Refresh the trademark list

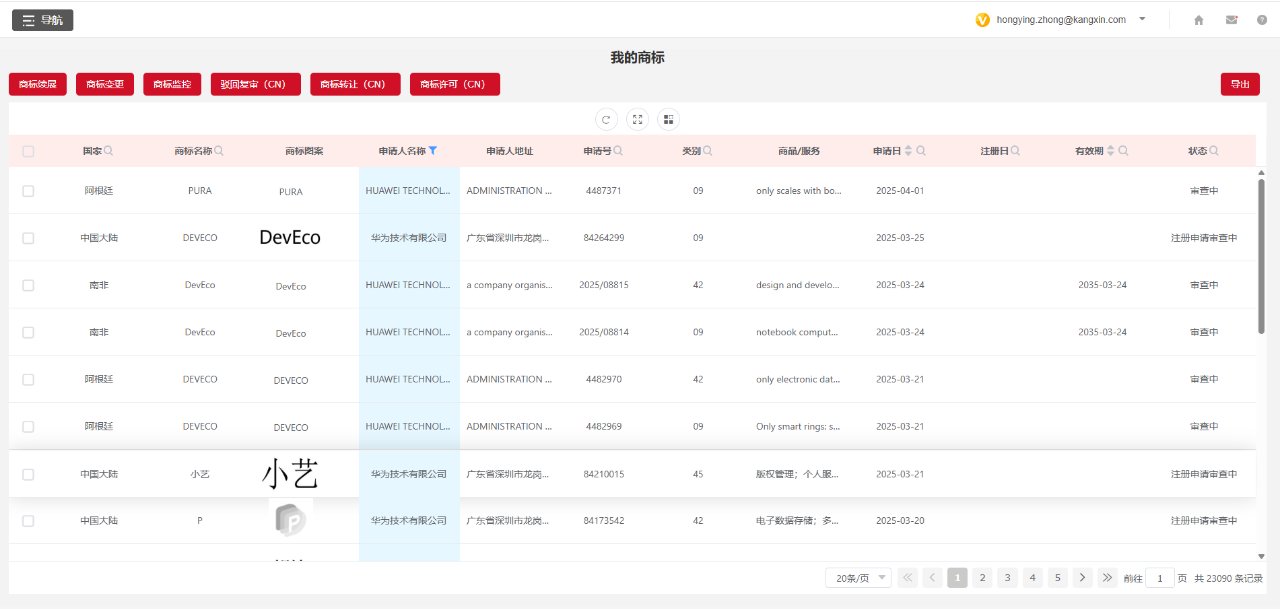[x=606, y=119]
